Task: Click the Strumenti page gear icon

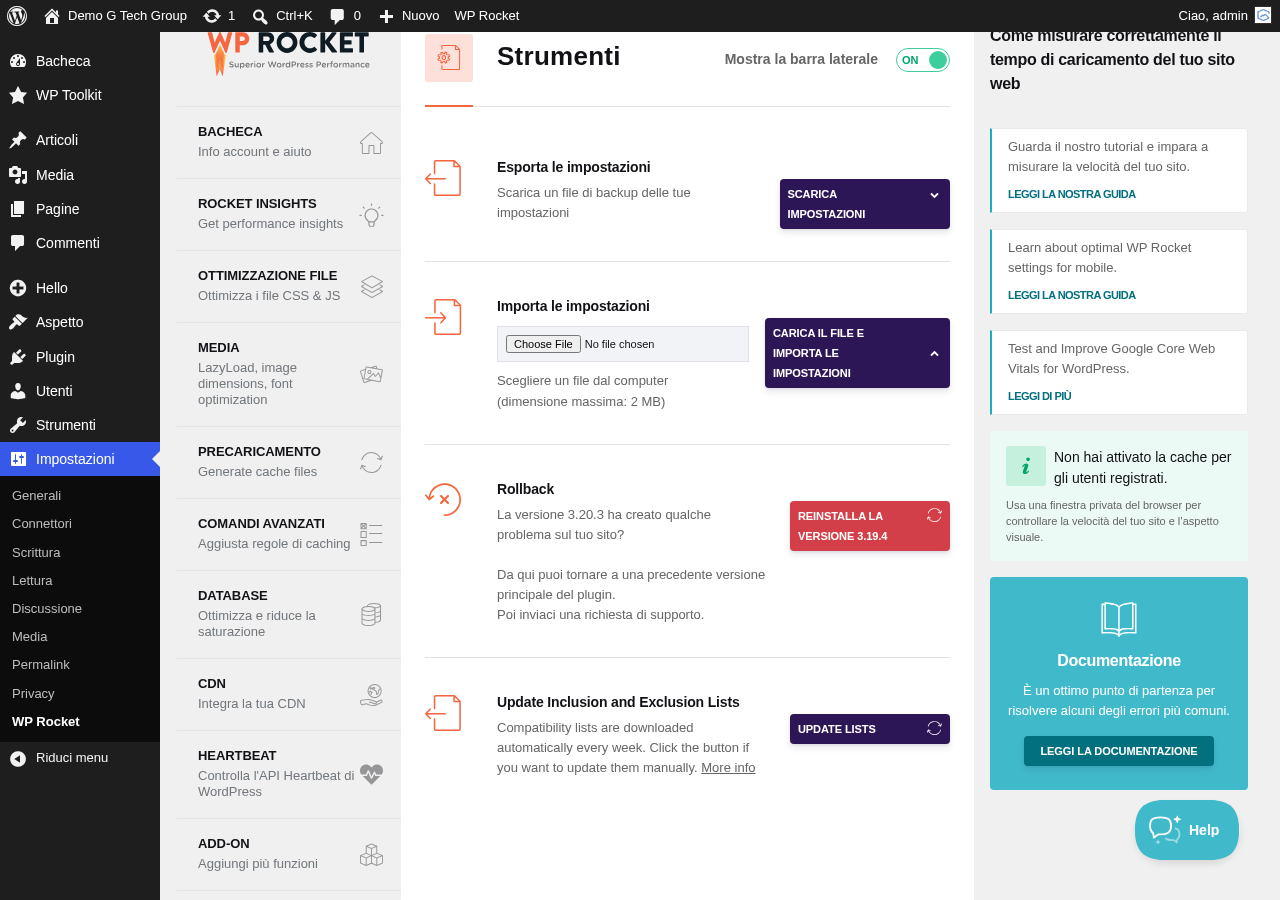Action: 449,58
